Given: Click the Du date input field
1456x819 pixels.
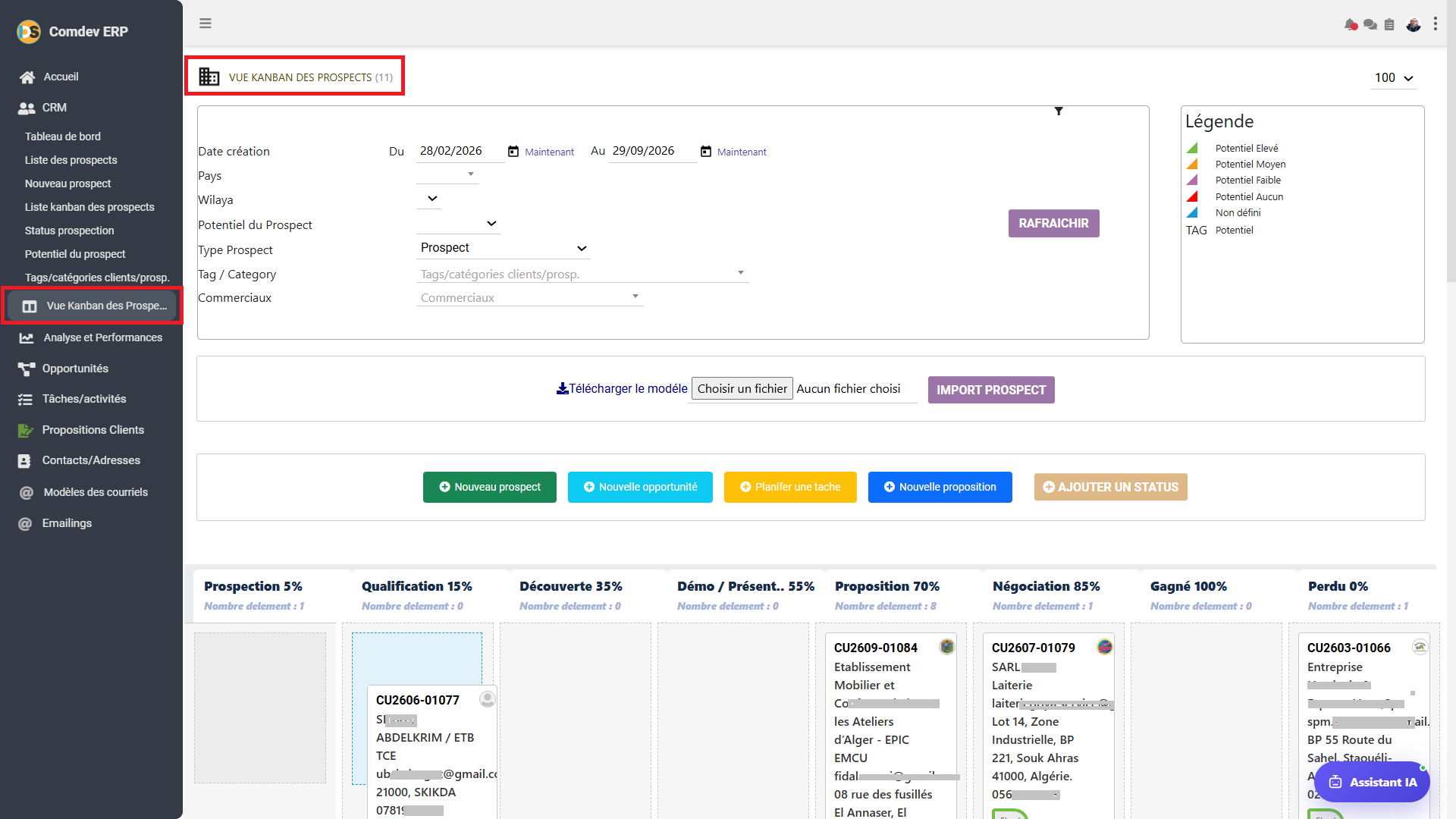Looking at the screenshot, I should [x=460, y=151].
